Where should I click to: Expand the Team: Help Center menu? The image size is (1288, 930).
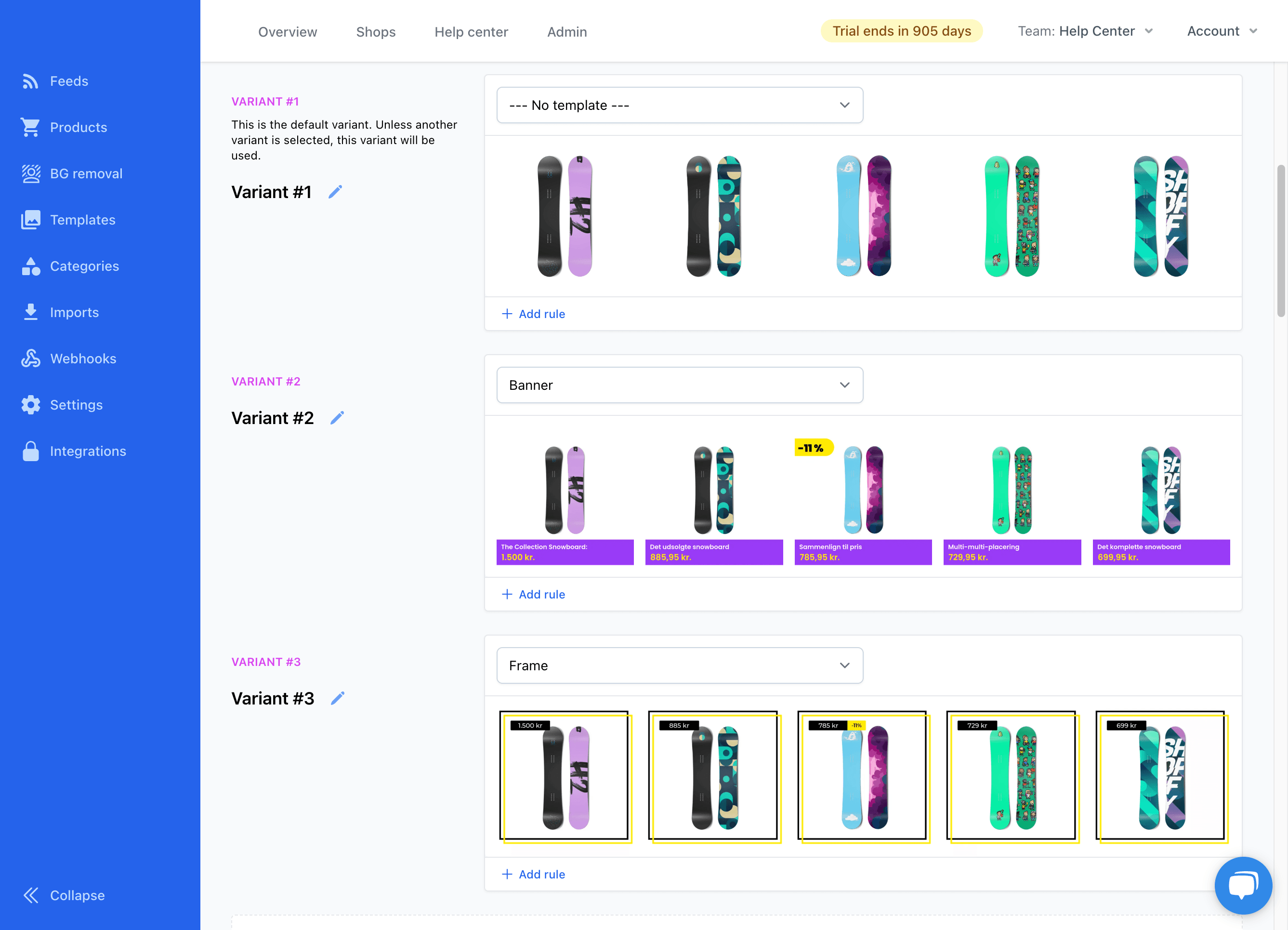click(1085, 31)
